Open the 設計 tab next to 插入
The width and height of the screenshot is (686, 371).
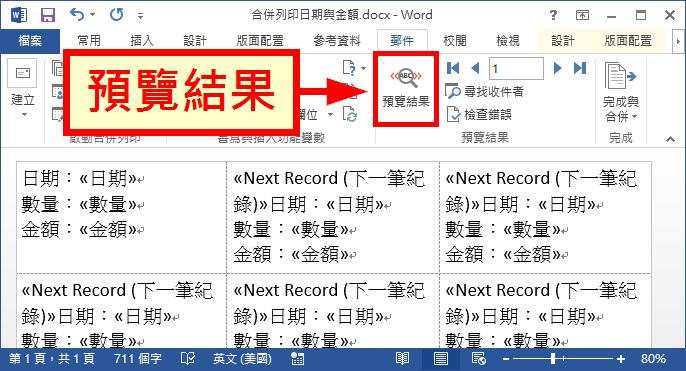click(195, 41)
